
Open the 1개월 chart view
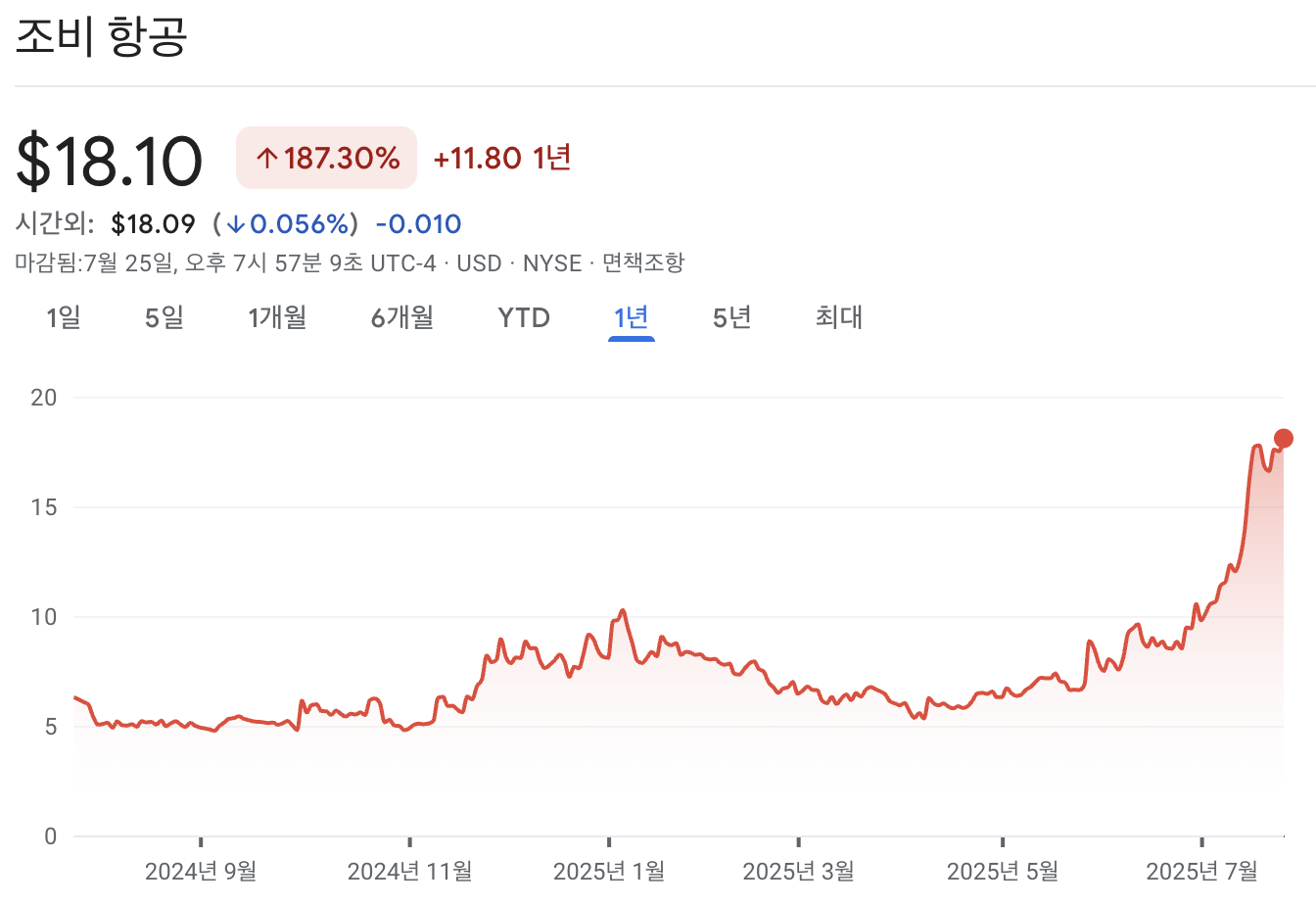coord(277,317)
